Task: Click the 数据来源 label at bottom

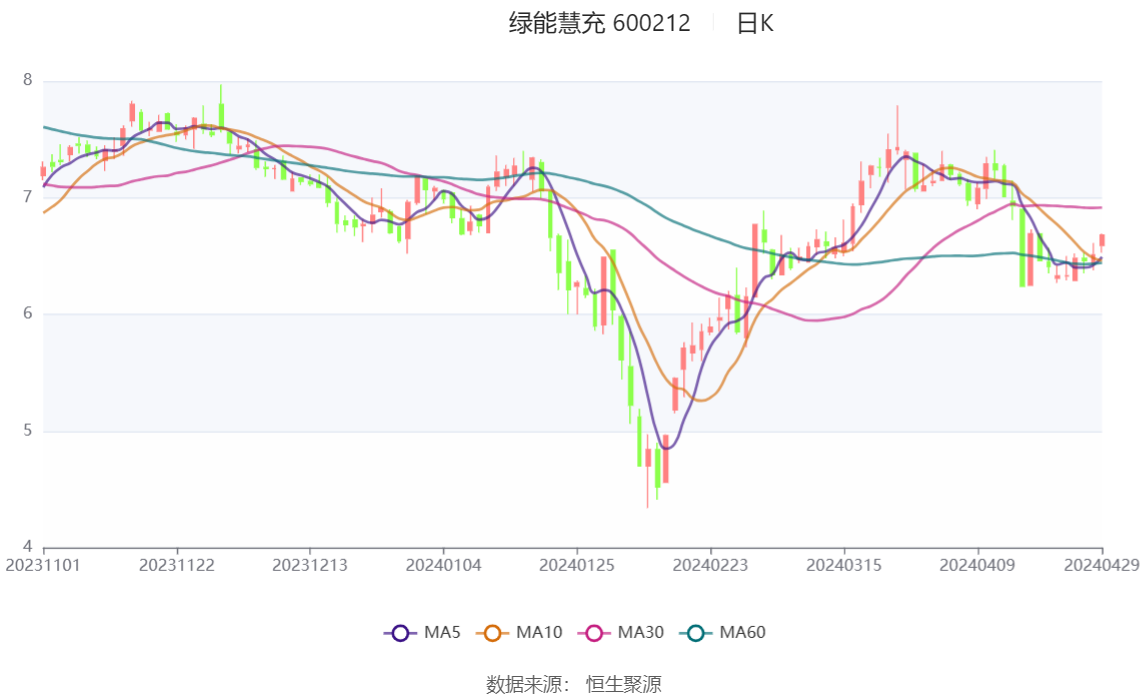Action: pos(527,685)
